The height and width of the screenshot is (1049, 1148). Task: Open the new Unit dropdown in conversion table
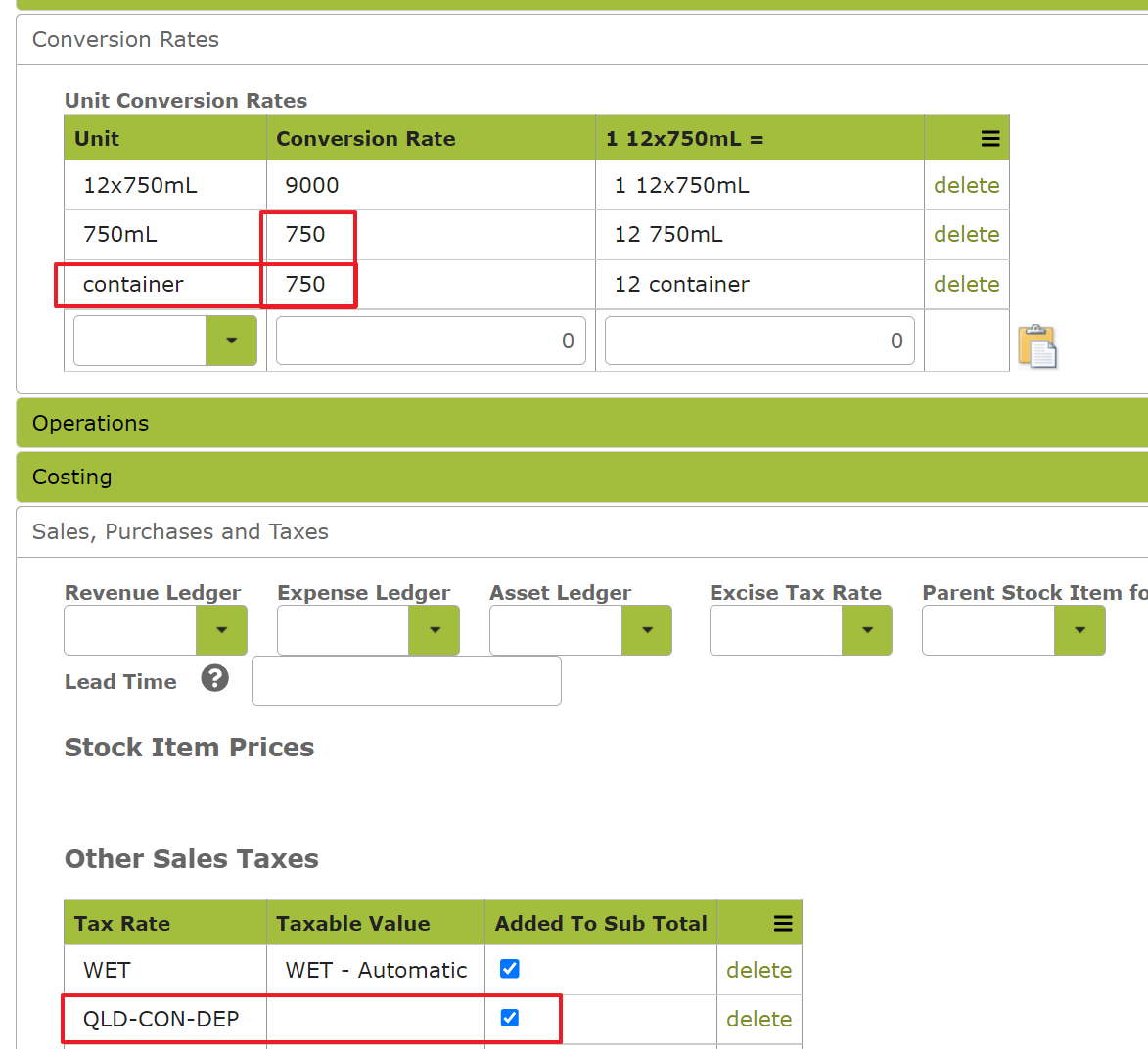coord(231,341)
